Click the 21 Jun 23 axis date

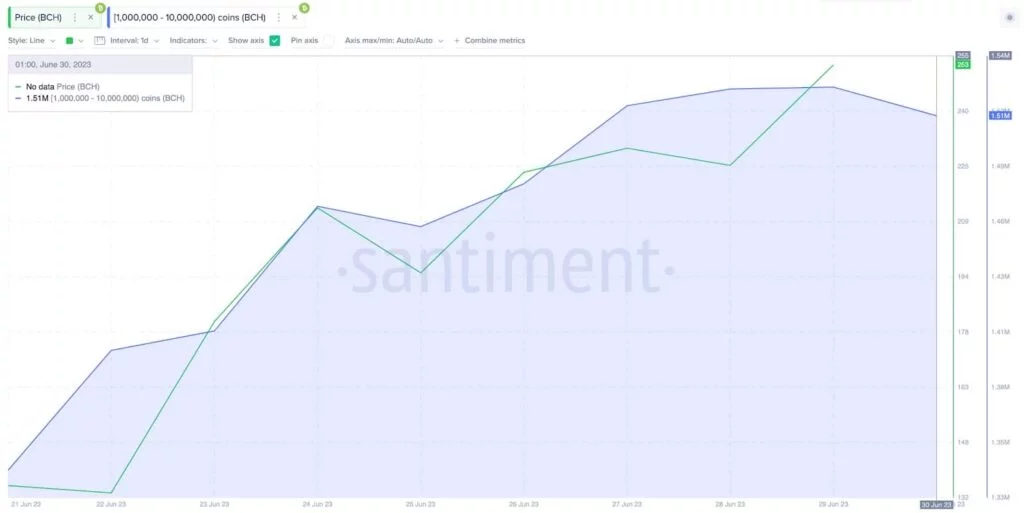click(x=25, y=505)
